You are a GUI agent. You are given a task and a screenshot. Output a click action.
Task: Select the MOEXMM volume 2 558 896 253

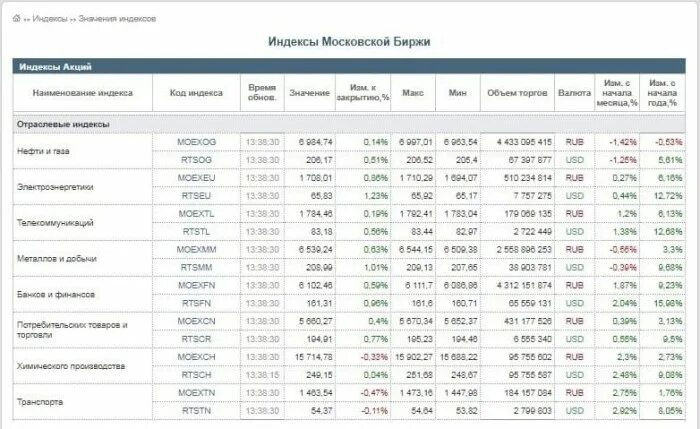[x=524, y=249]
